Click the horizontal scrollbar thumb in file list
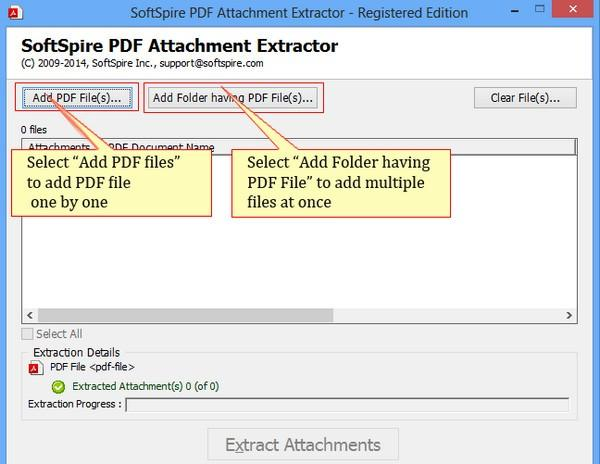This screenshot has width=600, height=464. point(185,315)
